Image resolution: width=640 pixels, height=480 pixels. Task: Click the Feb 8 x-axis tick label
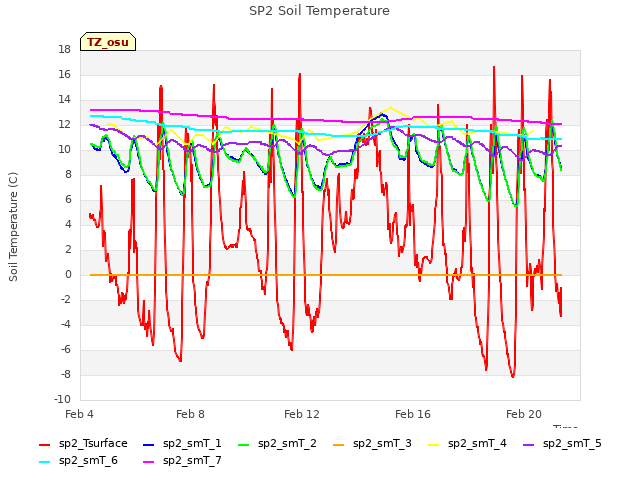click(x=190, y=414)
